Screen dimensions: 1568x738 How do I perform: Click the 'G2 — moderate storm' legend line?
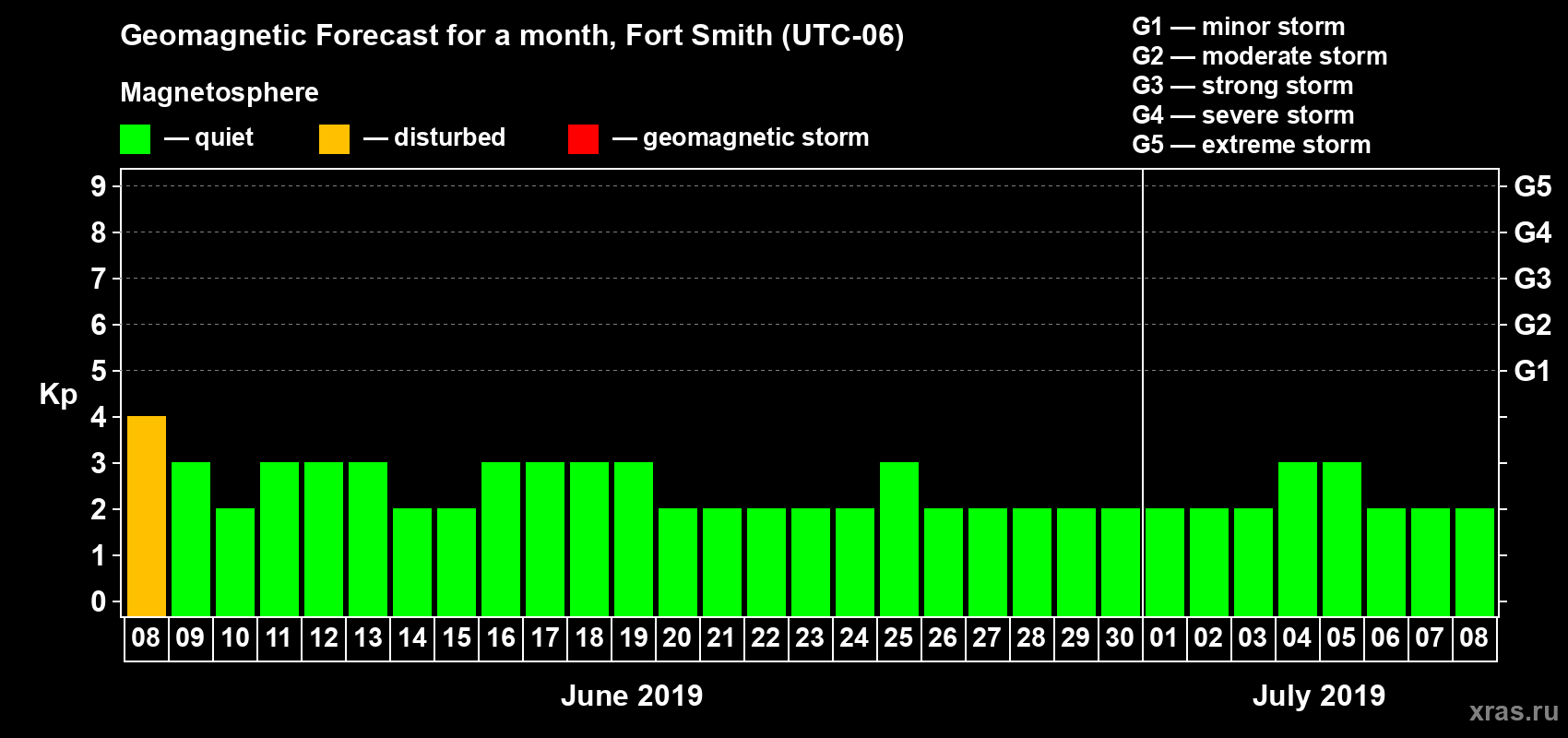tap(1260, 56)
